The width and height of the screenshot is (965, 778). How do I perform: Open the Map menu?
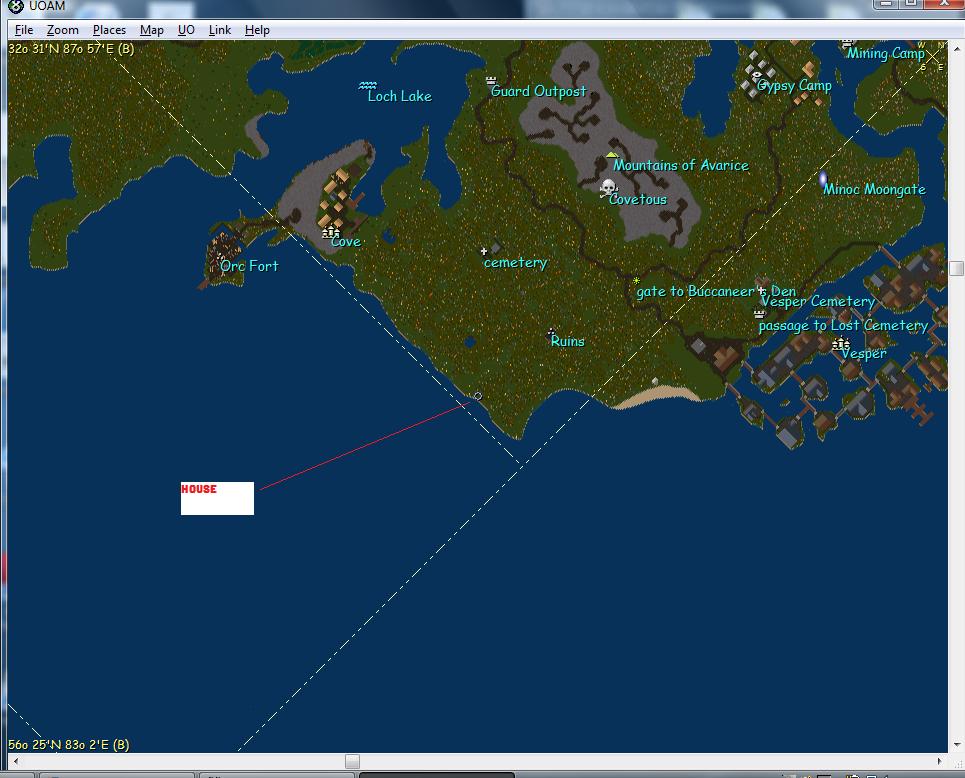(152, 30)
